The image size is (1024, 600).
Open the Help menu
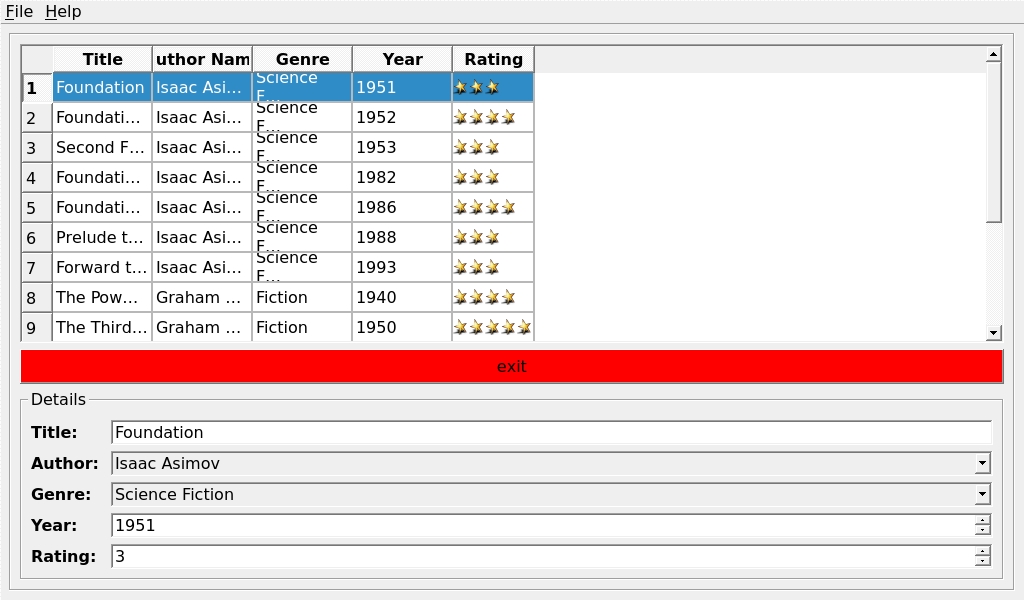click(63, 12)
